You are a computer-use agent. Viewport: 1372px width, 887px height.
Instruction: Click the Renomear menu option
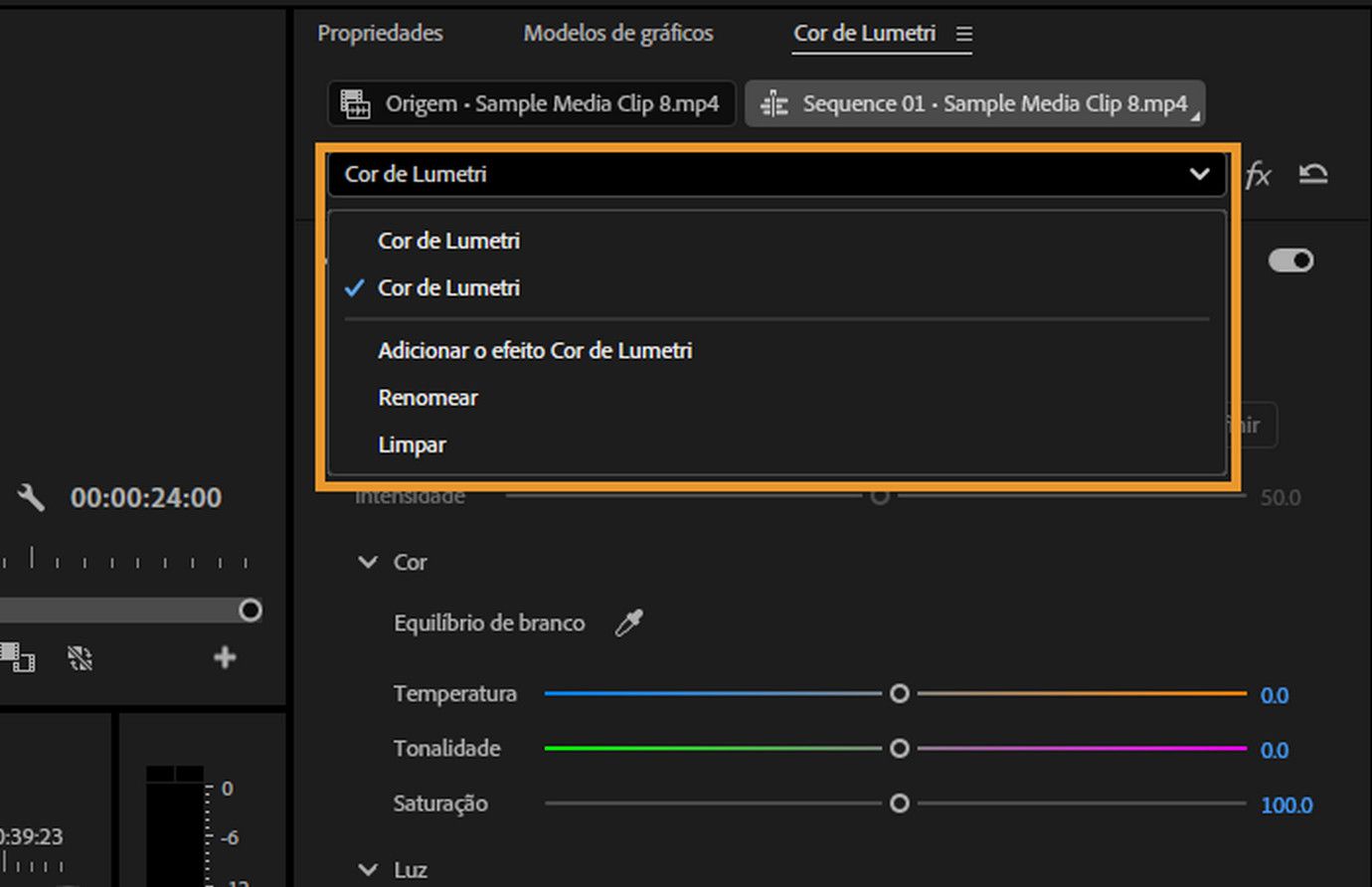(x=428, y=397)
